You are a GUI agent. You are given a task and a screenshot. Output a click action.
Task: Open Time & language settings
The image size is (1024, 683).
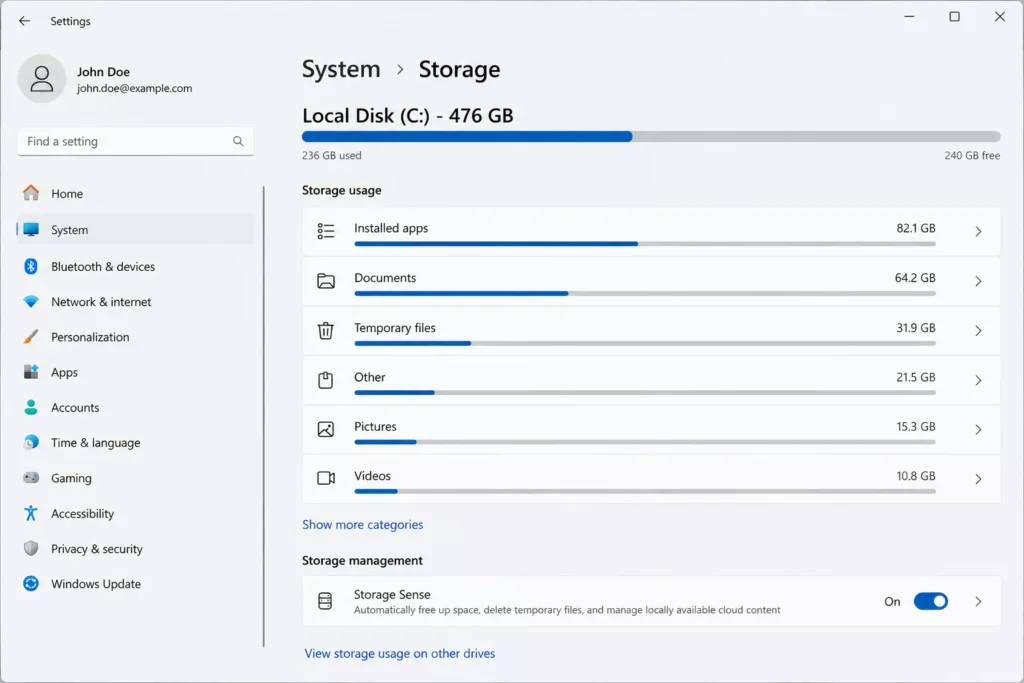(x=135, y=443)
